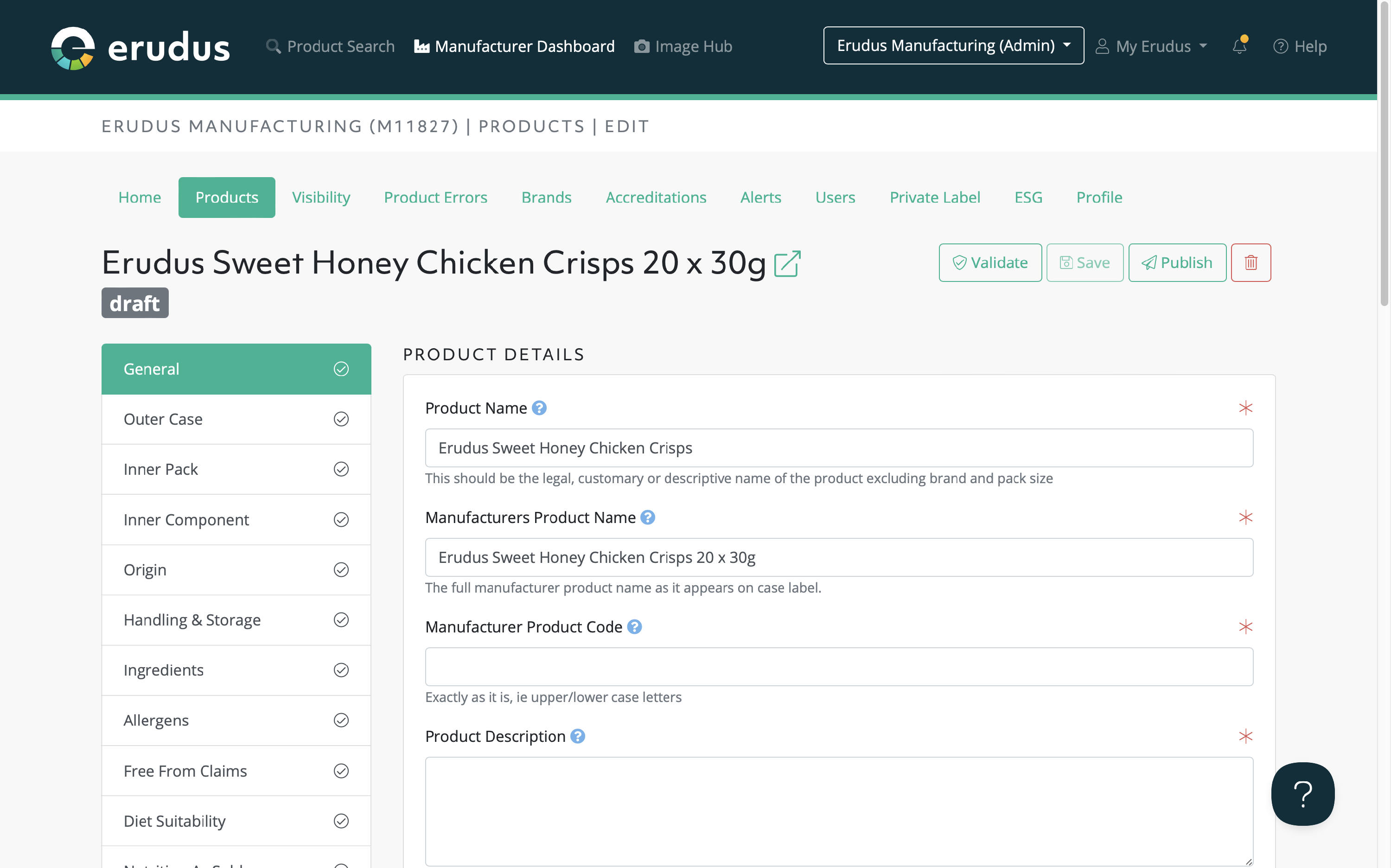Open product in new window icon
This screenshot has height=868, width=1391.
(x=787, y=264)
